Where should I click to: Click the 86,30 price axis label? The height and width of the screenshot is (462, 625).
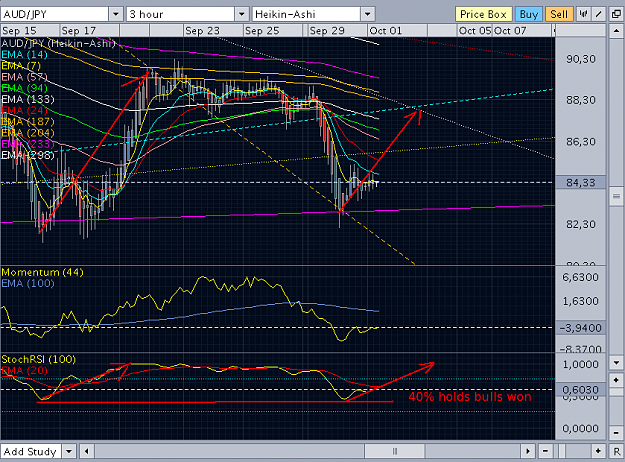point(581,142)
